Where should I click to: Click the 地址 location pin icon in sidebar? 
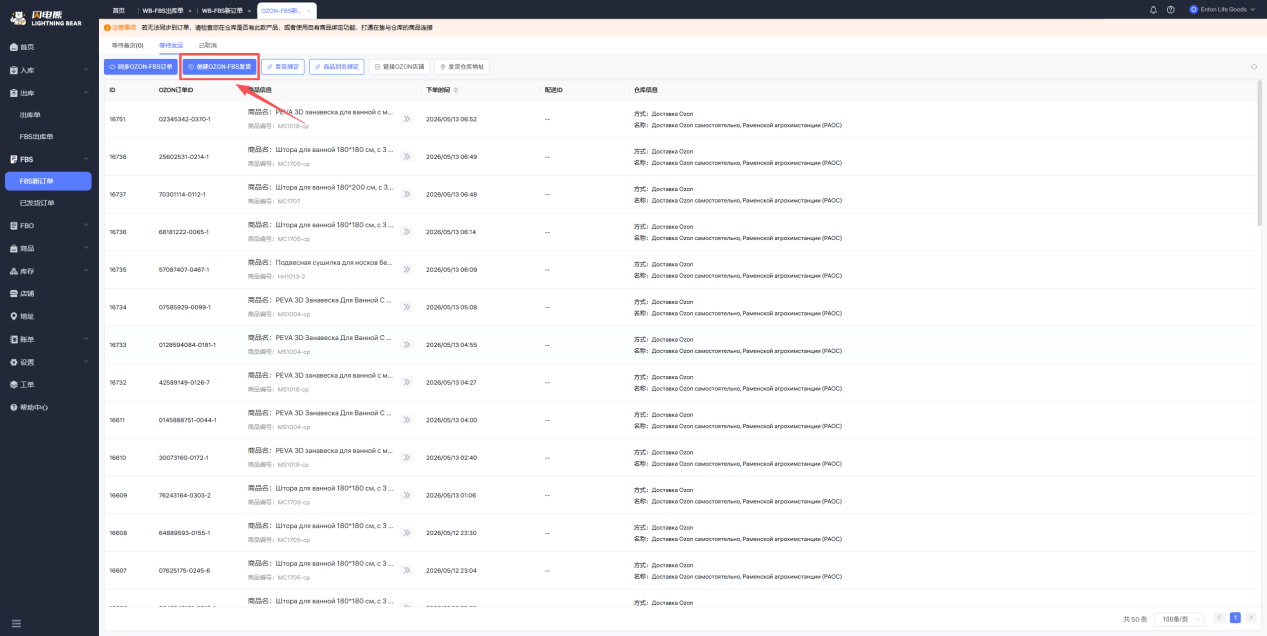(x=14, y=316)
